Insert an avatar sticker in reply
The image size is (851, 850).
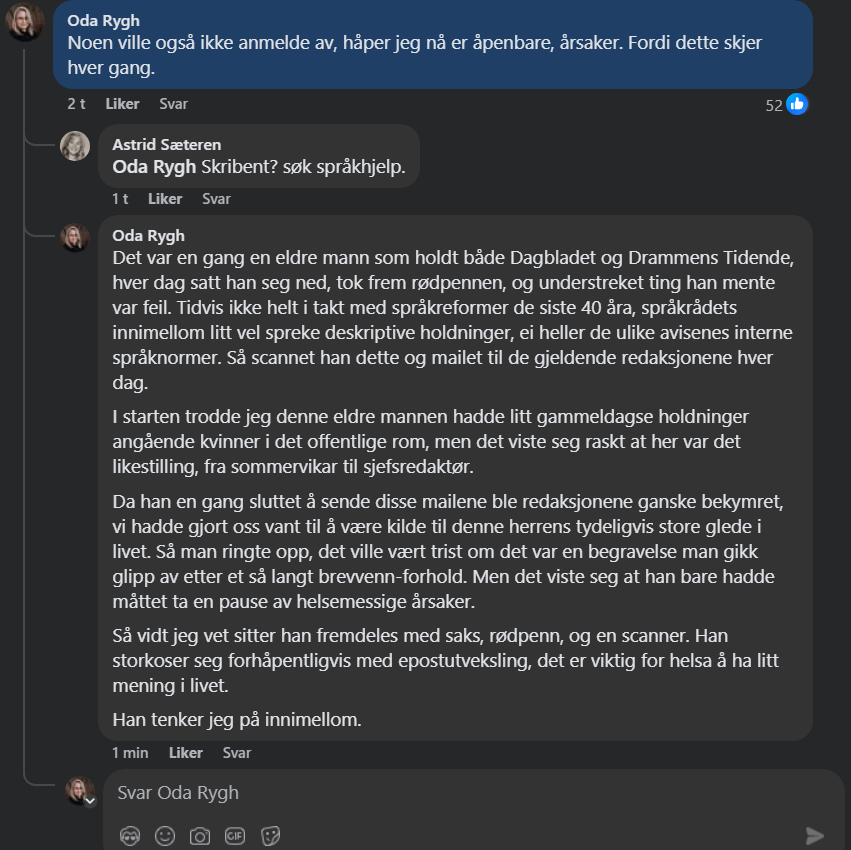(x=130, y=835)
